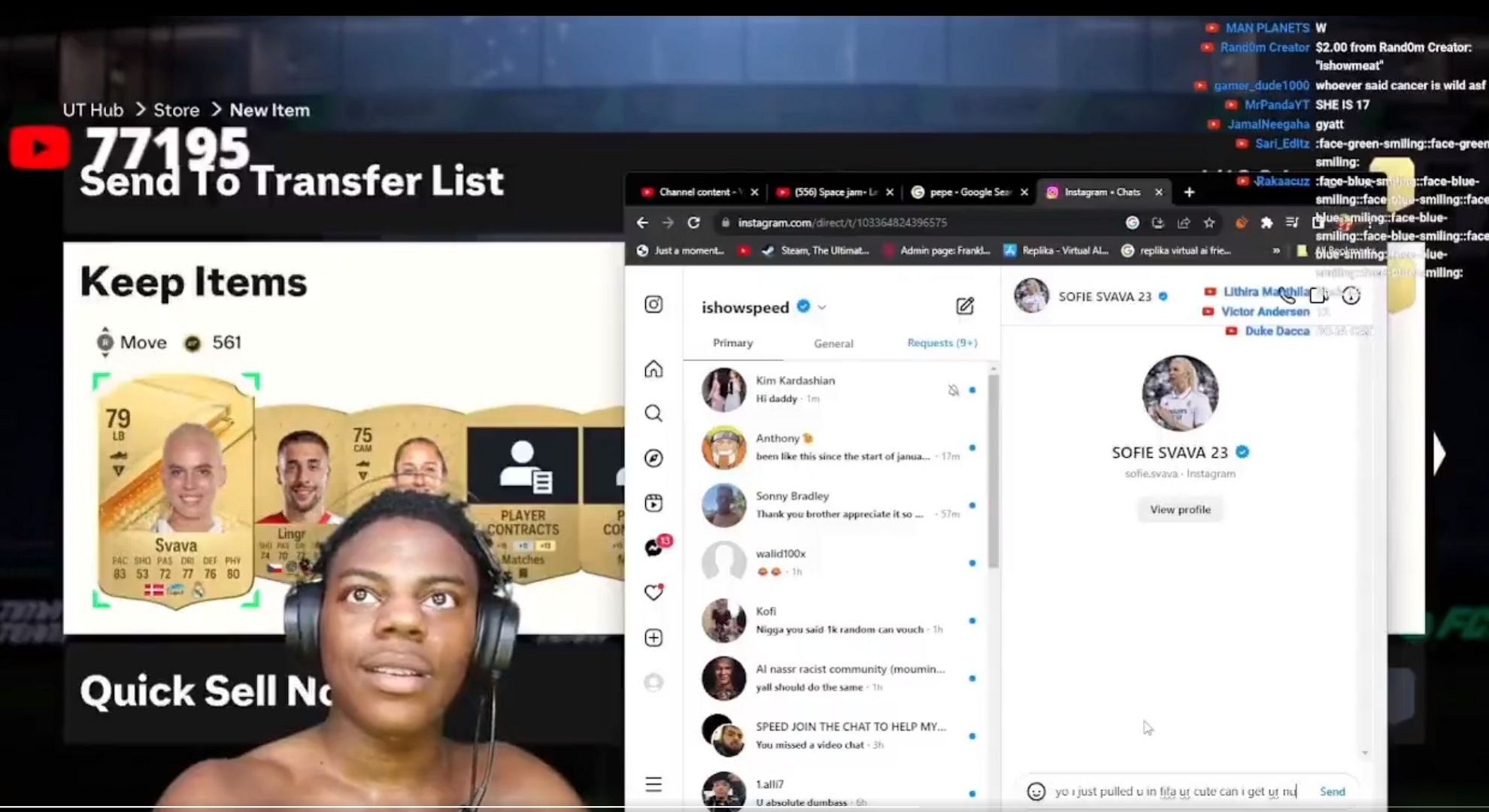Switch to the Primary inbox tab
This screenshot has width=1489, height=812.
(732, 342)
